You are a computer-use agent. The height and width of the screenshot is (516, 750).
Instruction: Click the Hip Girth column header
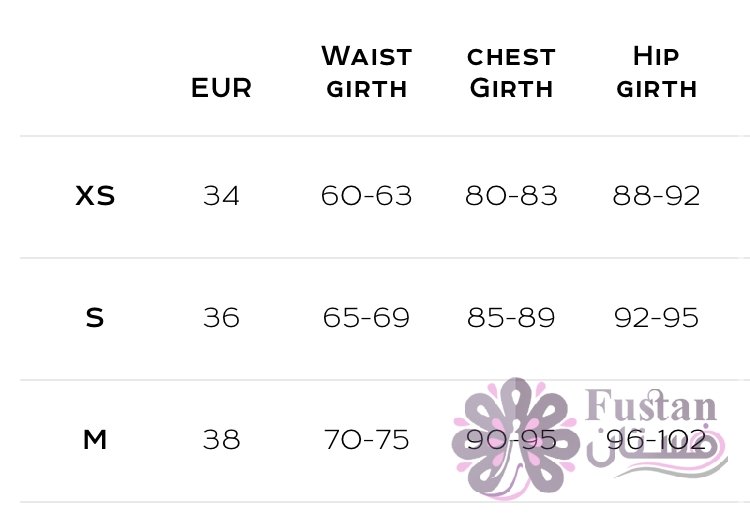[656, 72]
